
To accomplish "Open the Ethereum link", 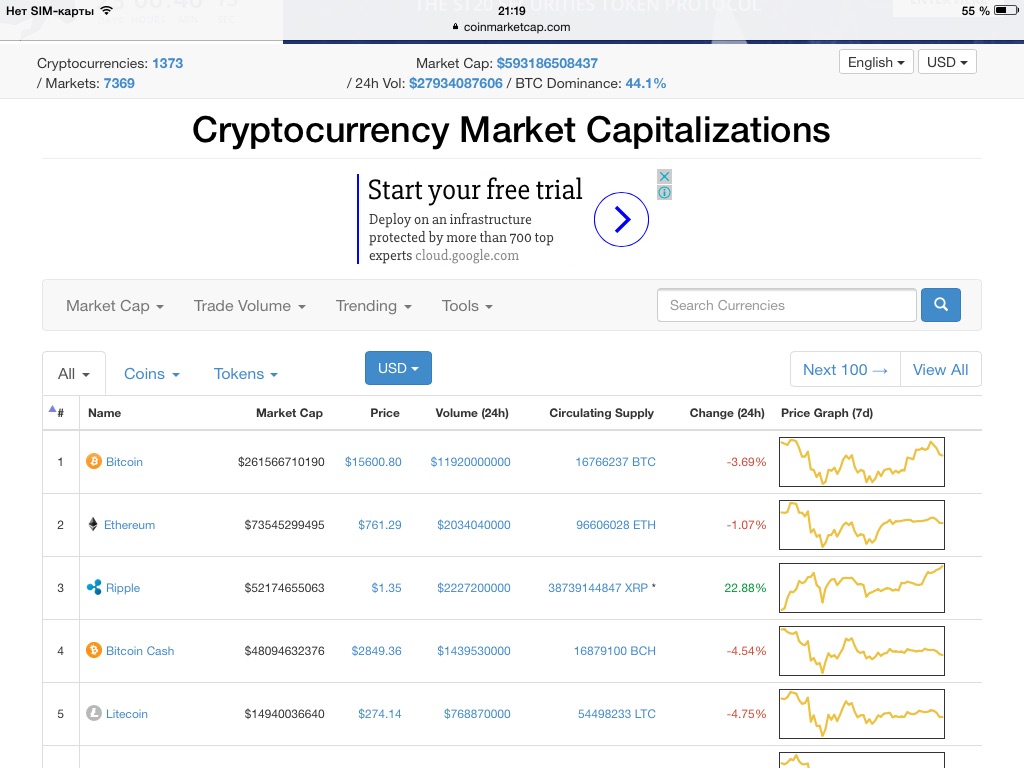I will pos(129,524).
